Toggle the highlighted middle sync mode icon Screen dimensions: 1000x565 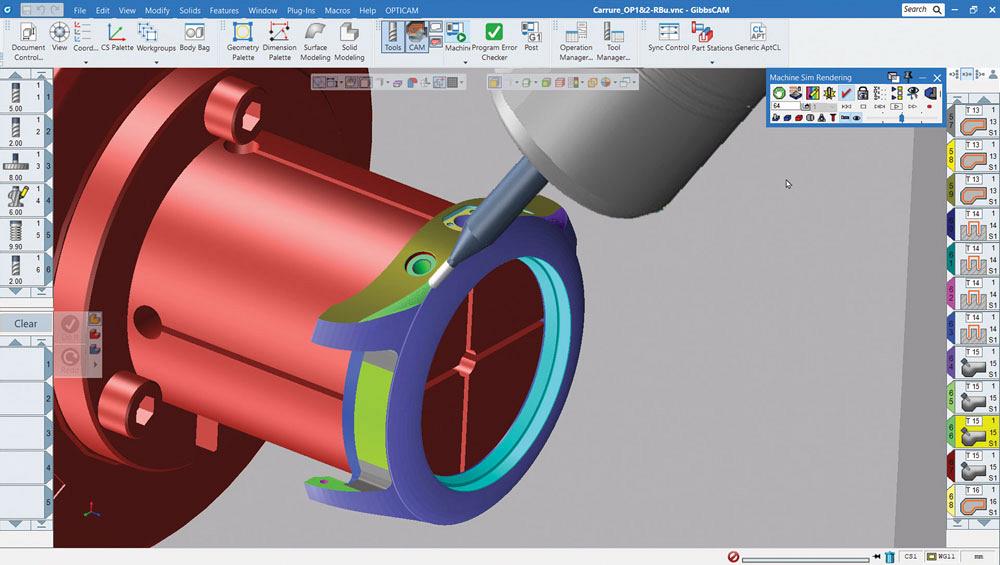[x=967, y=74]
